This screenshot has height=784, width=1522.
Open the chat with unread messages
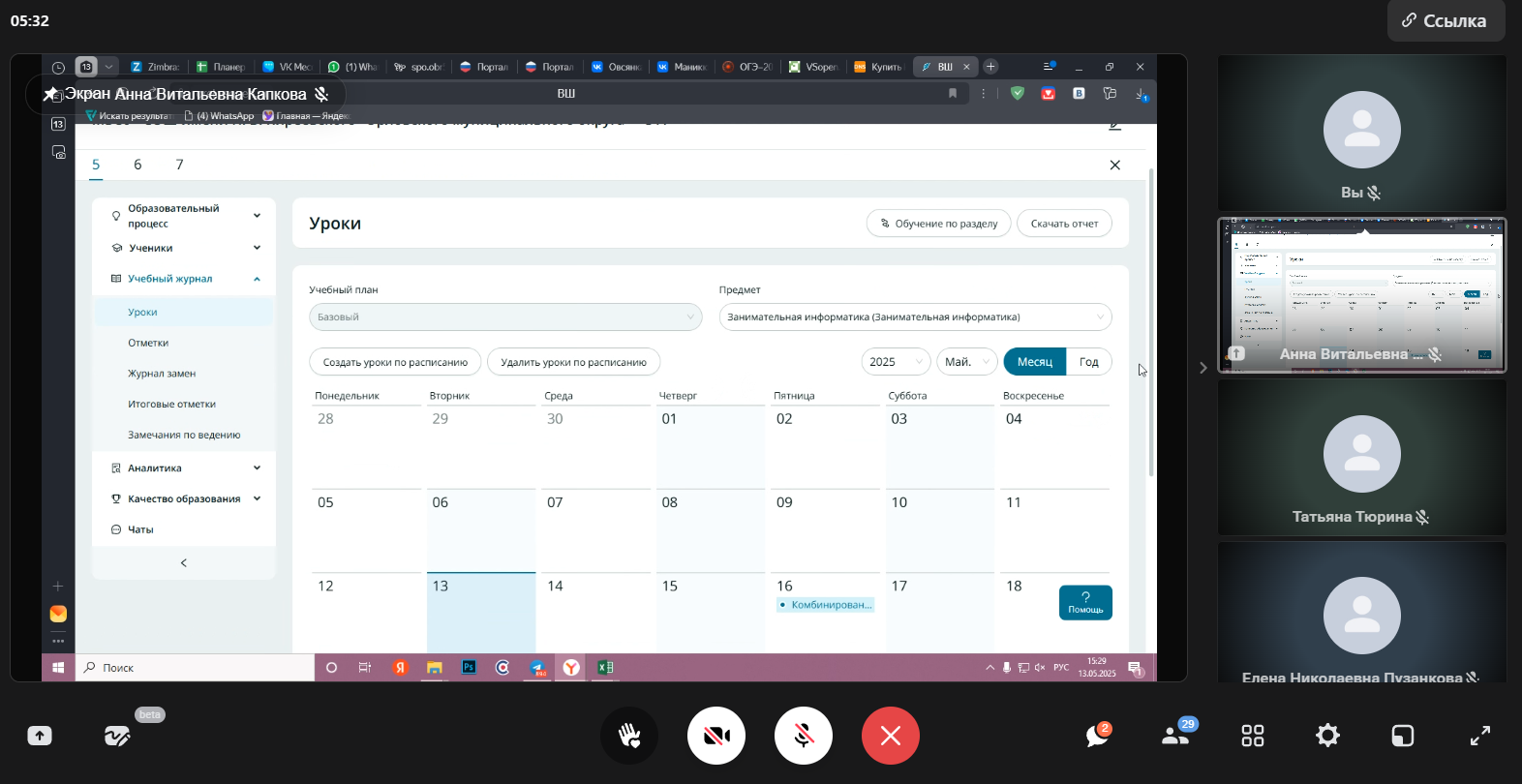click(x=1097, y=736)
